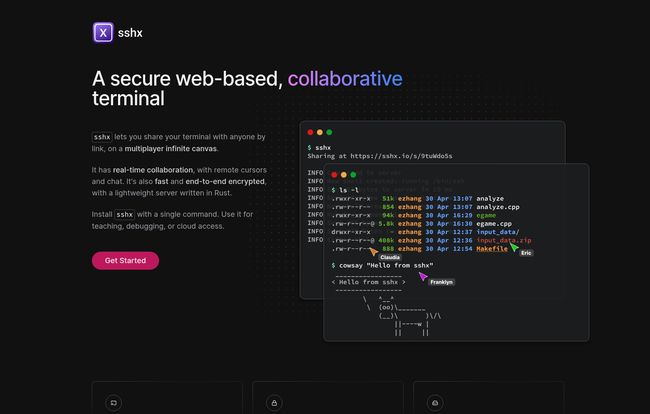Click the sshx brand name text
The width and height of the screenshot is (650, 414).
130,33
